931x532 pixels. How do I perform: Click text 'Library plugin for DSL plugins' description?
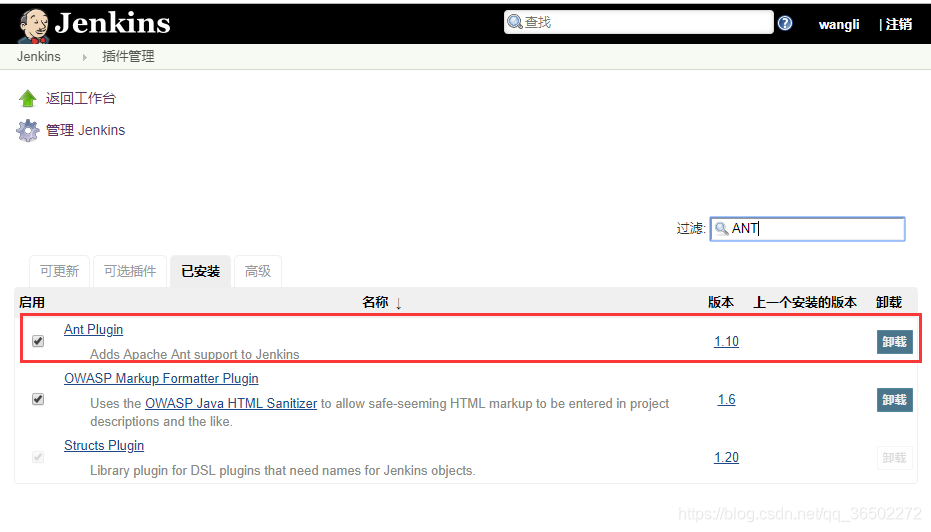point(283,471)
